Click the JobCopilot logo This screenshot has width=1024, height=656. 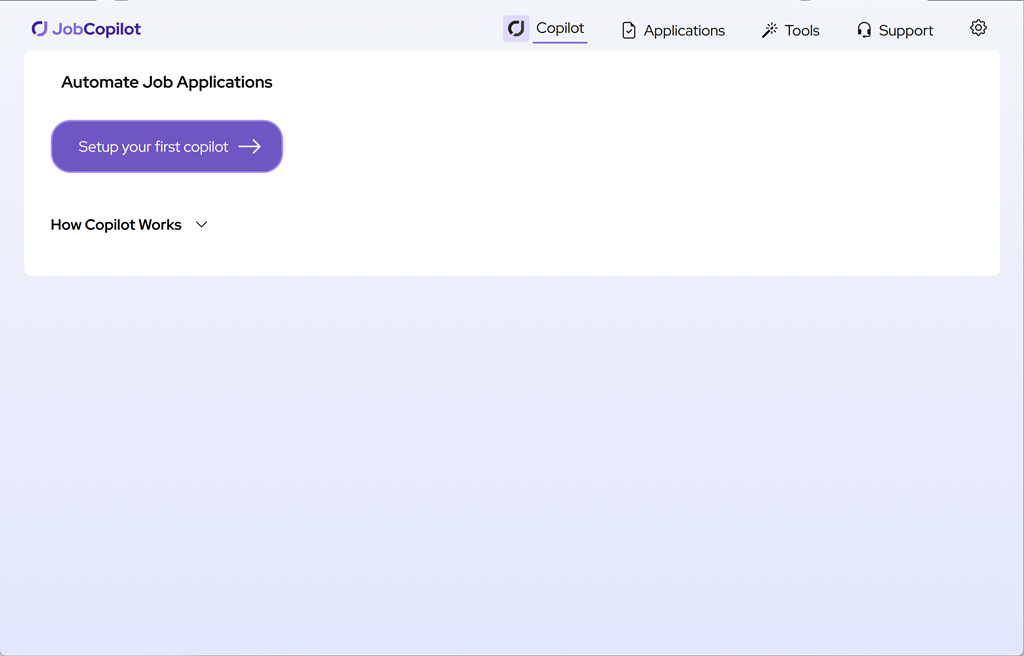click(86, 29)
